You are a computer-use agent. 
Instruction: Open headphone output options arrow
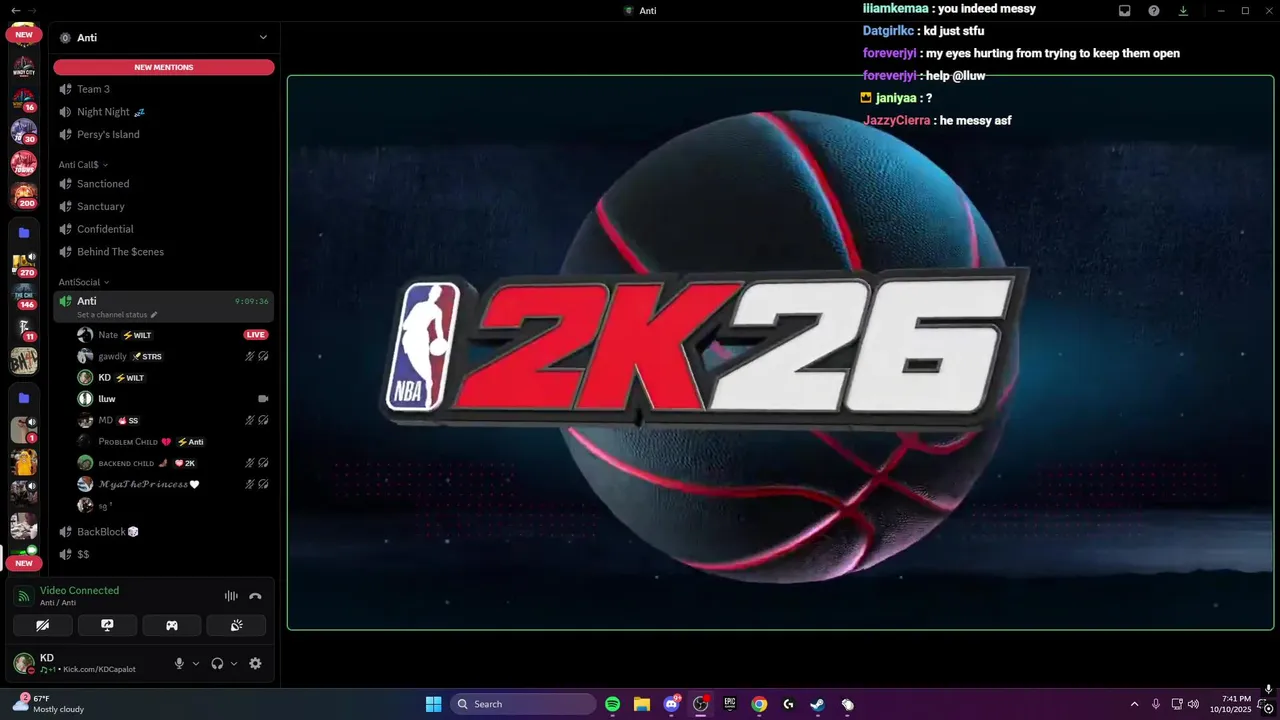234,663
